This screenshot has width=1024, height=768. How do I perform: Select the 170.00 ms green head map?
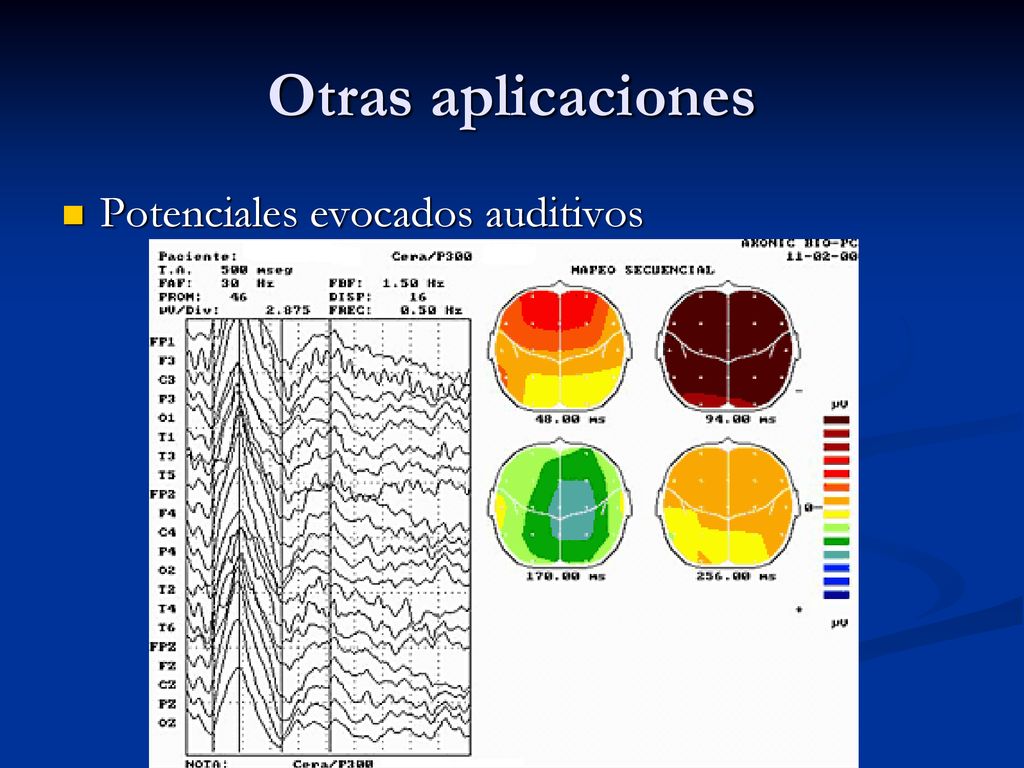click(x=560, y=502)
